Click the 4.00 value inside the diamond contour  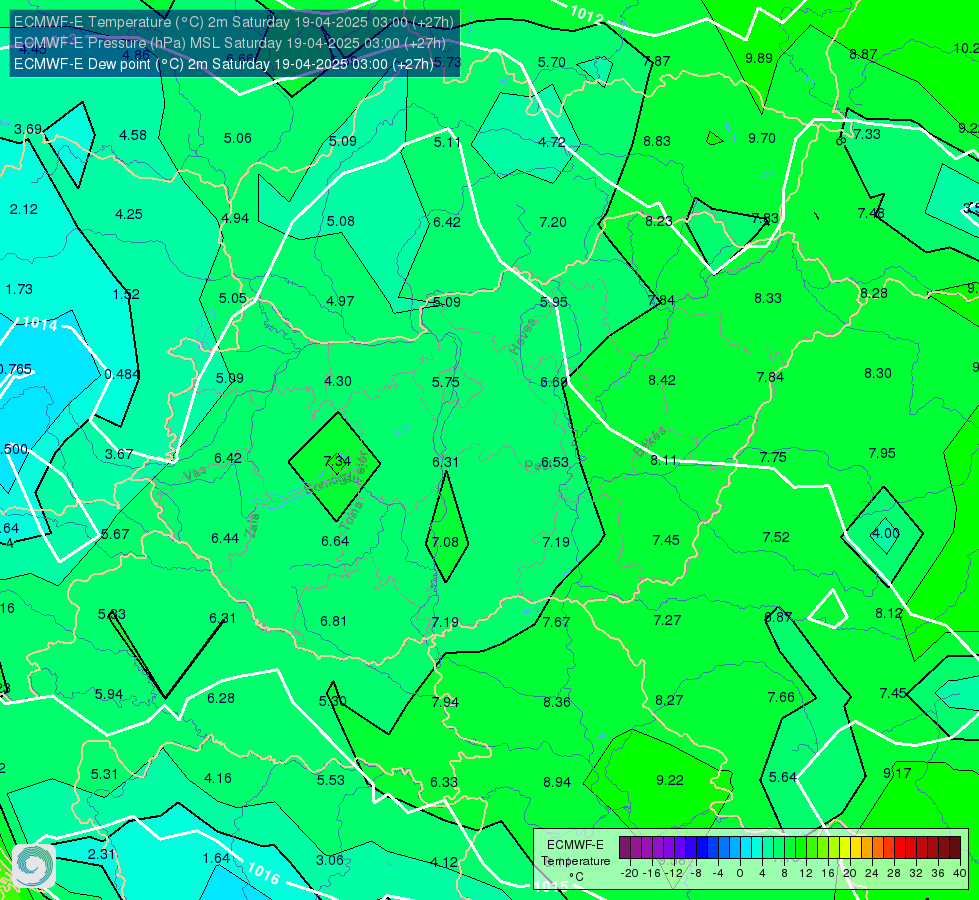coord(885,533)
